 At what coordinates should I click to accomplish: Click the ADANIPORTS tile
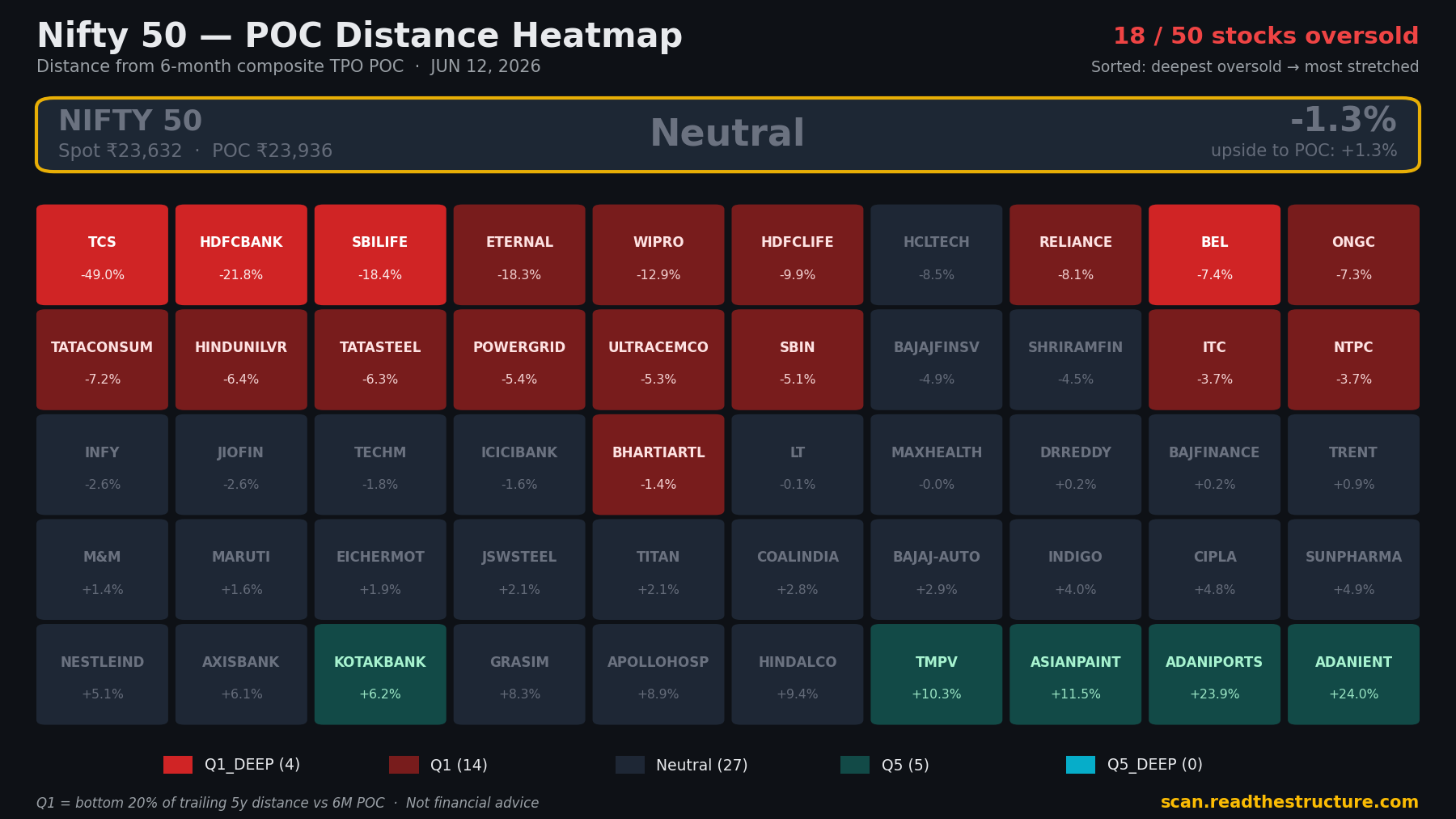pos(1215,674)
